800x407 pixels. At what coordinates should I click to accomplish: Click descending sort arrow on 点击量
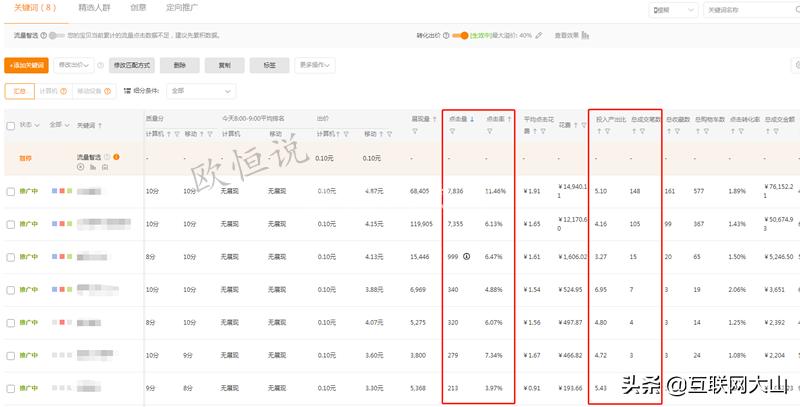tap(472, 119)
